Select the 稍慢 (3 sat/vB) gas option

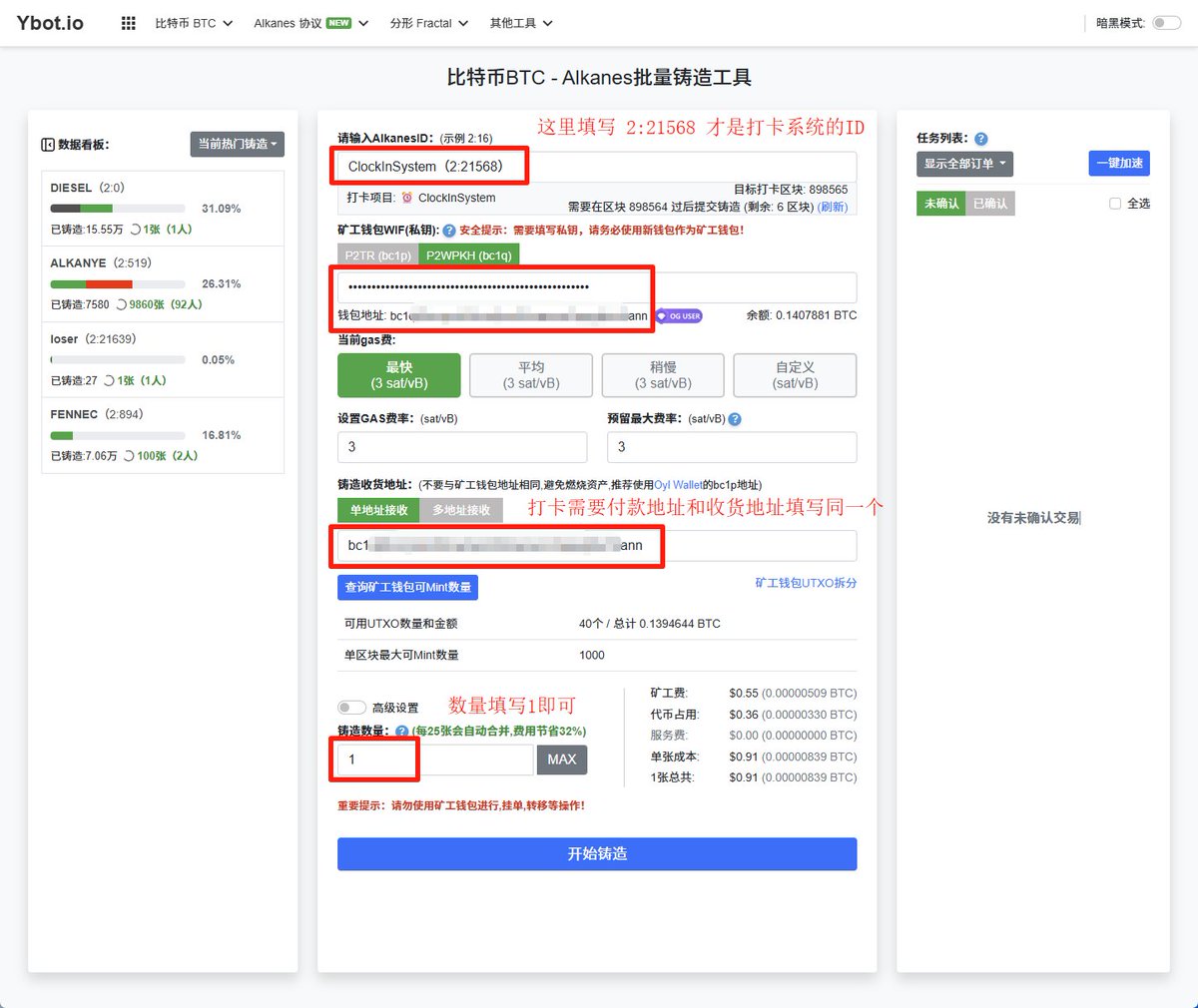pyautogui.click(x=663, y=375)
